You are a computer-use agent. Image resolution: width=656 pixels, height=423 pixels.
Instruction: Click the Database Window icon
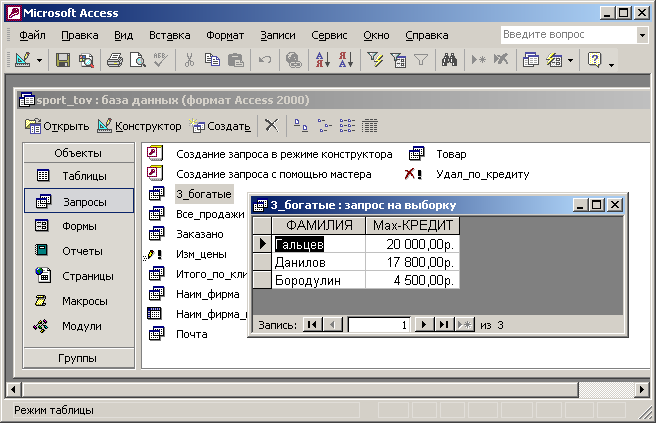click(x=530, y=60)
